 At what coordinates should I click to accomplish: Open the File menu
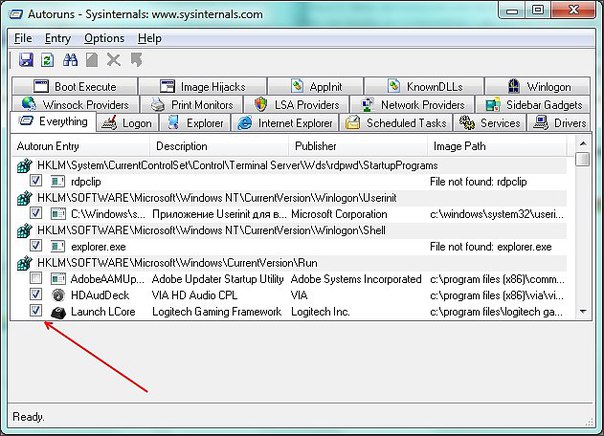point(23,38)
